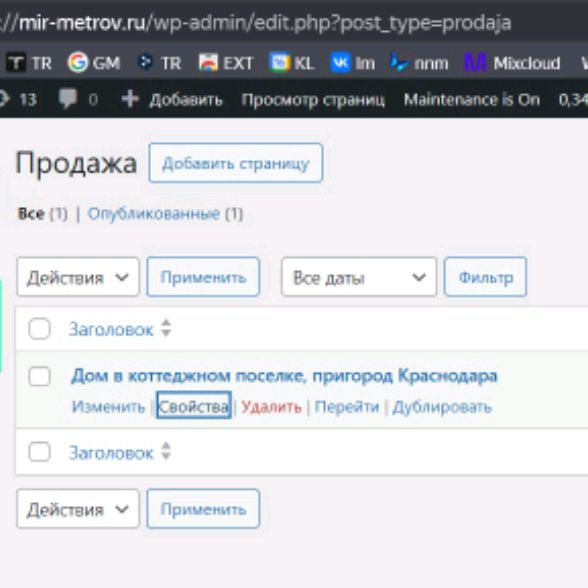
Task: Open the VK Im bookmark
Action: 352,63
